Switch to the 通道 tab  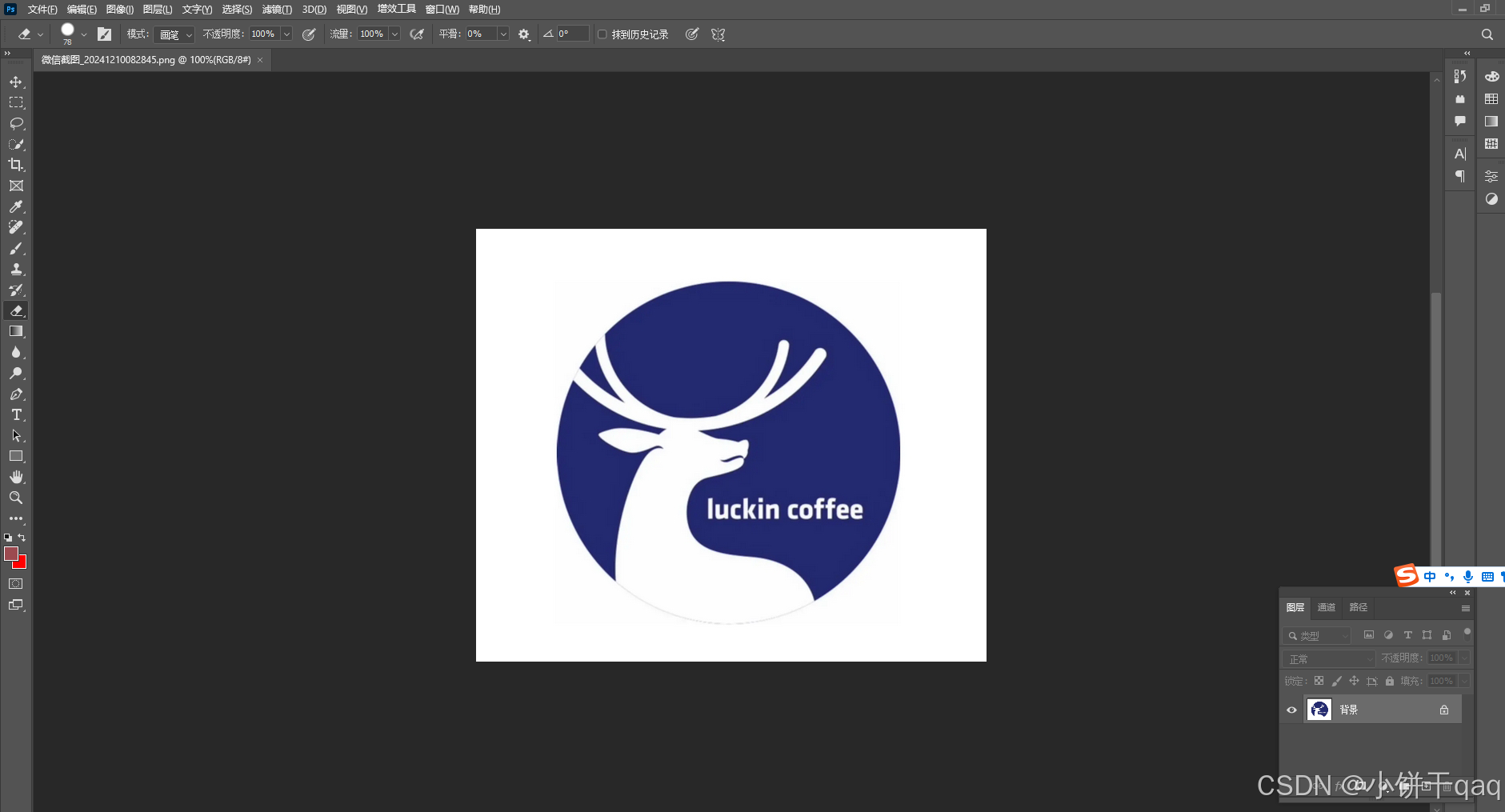1327,607
